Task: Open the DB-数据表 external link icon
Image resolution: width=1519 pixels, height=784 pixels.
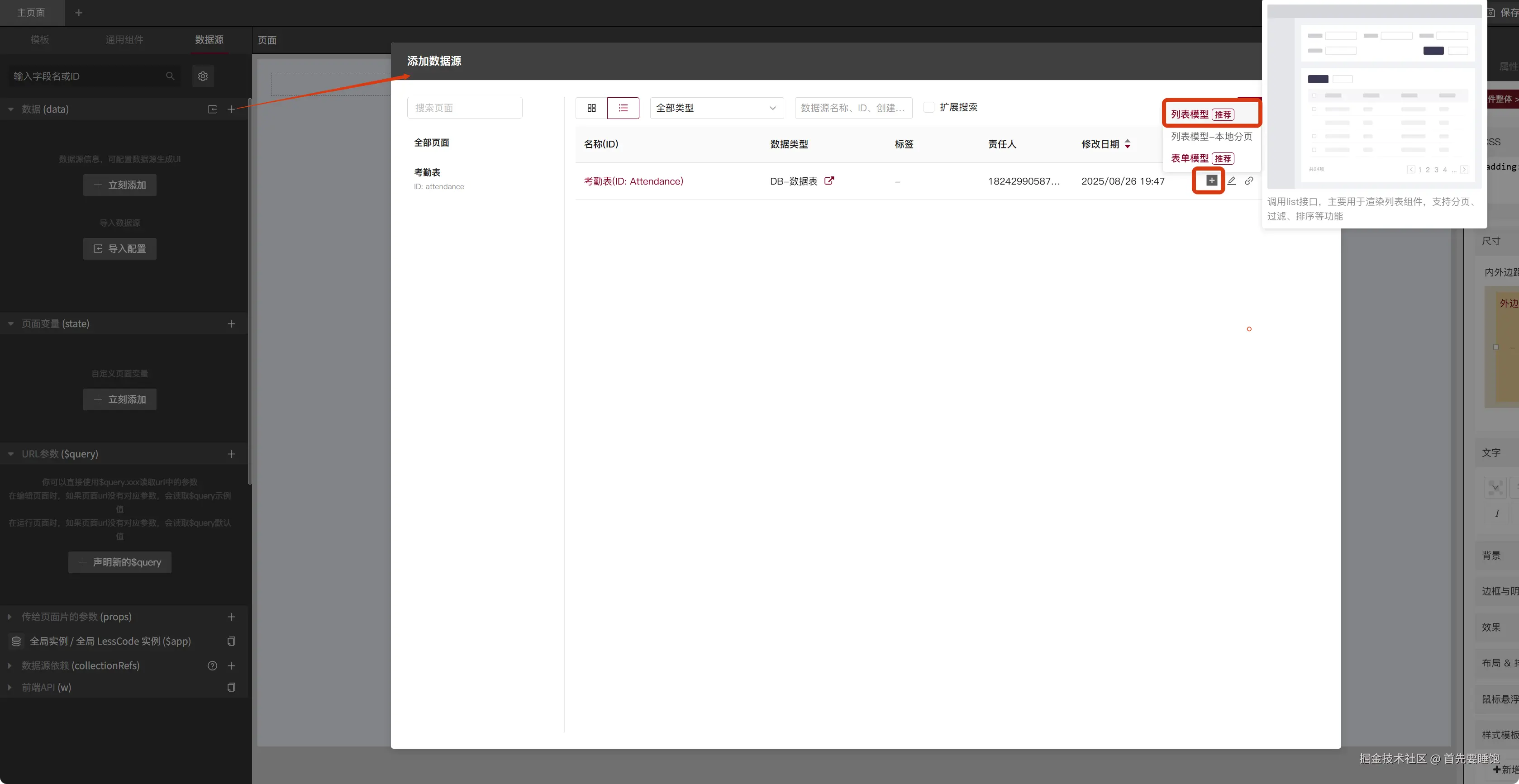Action: [829, 181]
